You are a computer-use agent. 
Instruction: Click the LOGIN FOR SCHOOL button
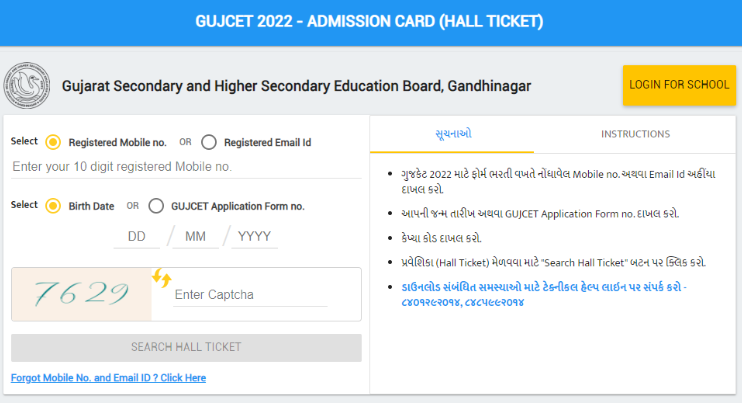679,85
